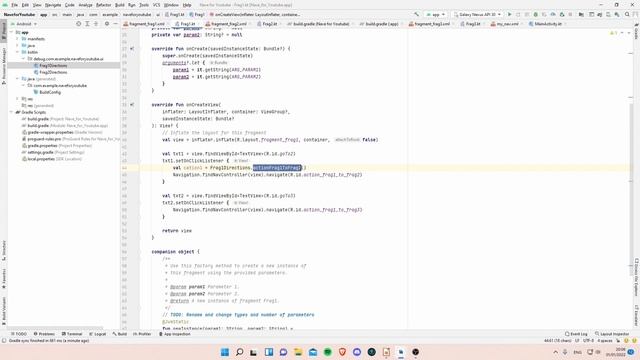This screenshot has height=360, width=640.
Task: Click the NaveforYoutube breadcrumb in navigation bar
Action: 20,14
